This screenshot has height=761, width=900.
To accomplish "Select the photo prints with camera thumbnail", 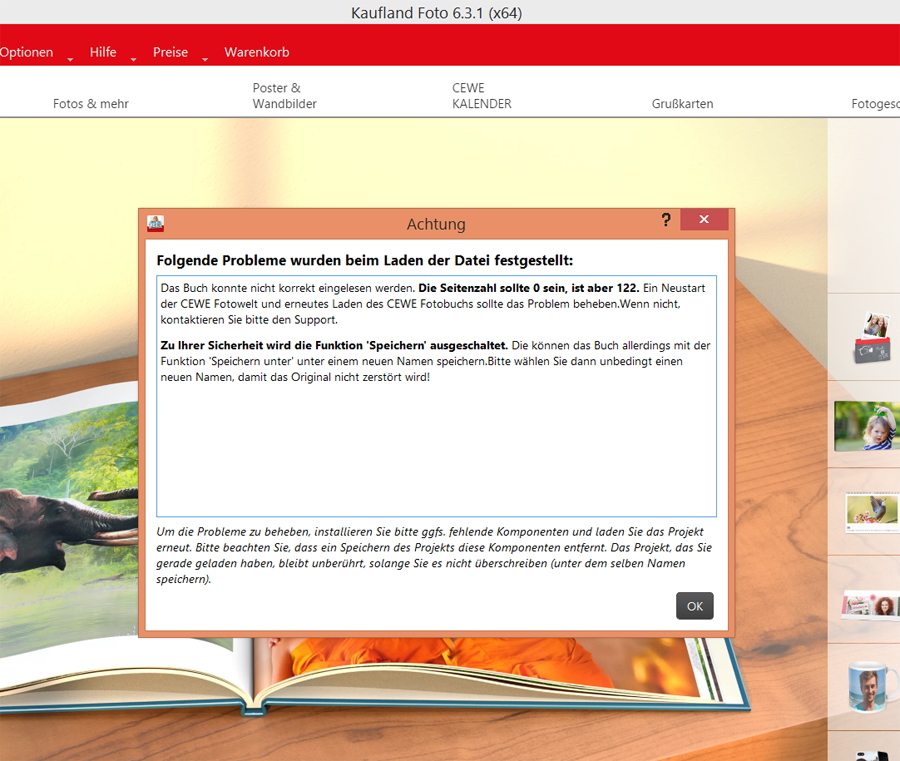I will coord(872,338).
